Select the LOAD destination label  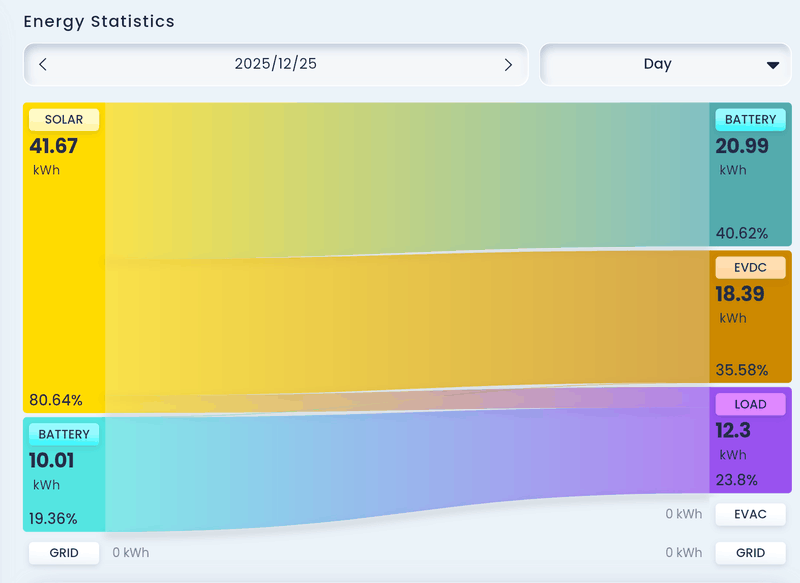tap(750, 404)
